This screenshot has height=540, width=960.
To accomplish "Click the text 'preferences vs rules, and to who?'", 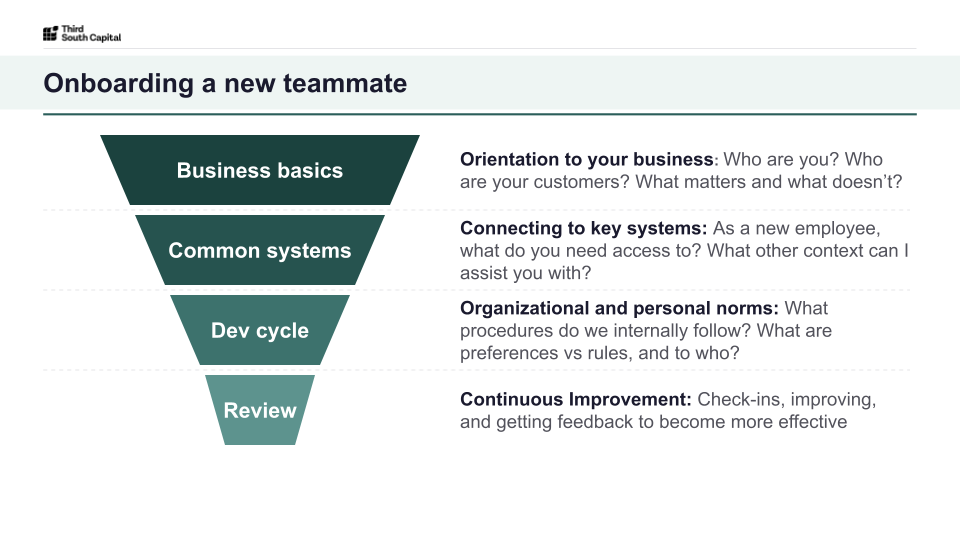I will (x=599, y=353).
